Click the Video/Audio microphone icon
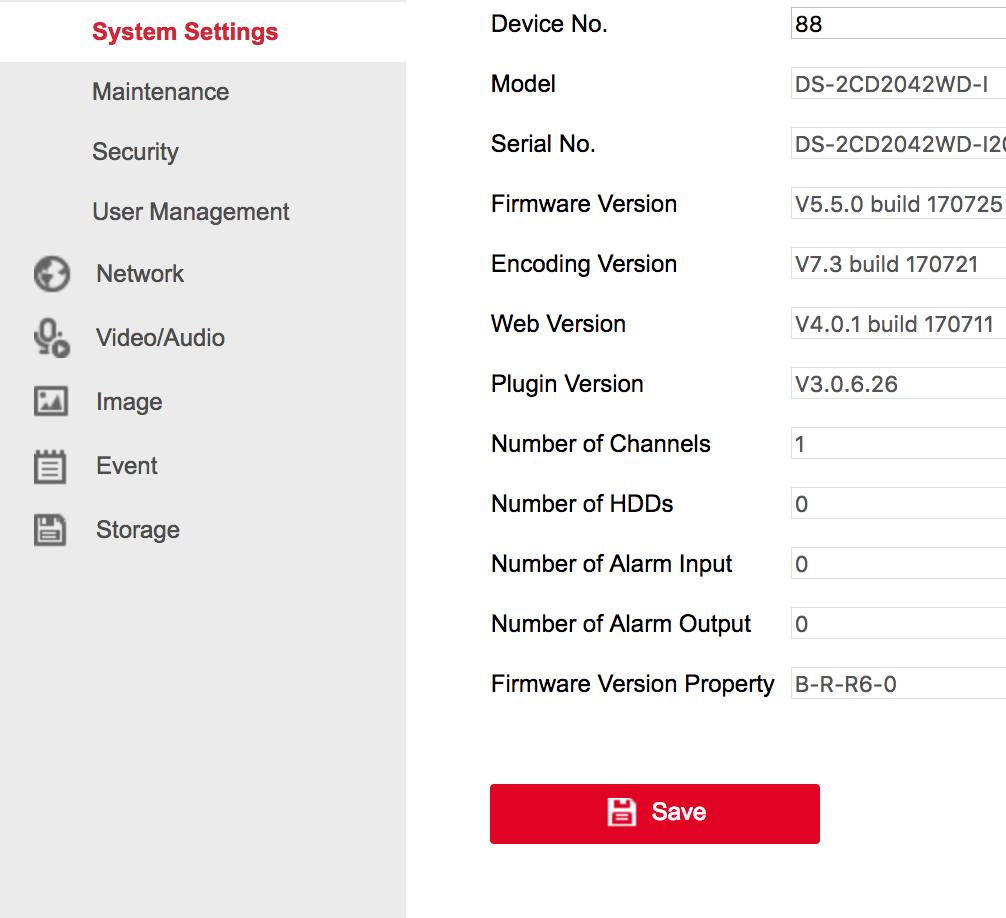This screenshot has height=918, width=1006. (x=51, y=338)
